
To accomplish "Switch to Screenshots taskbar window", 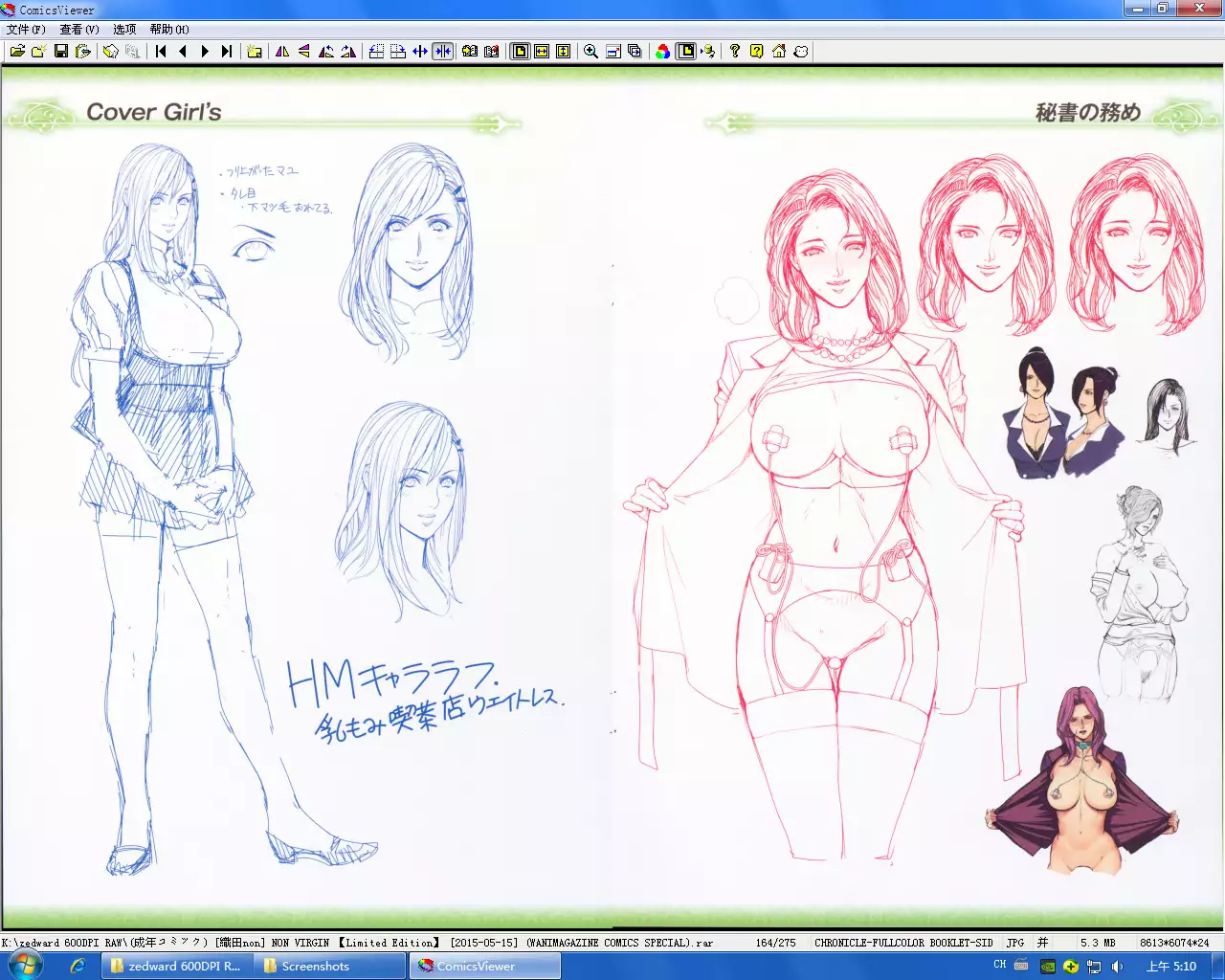I will point(315,967).
